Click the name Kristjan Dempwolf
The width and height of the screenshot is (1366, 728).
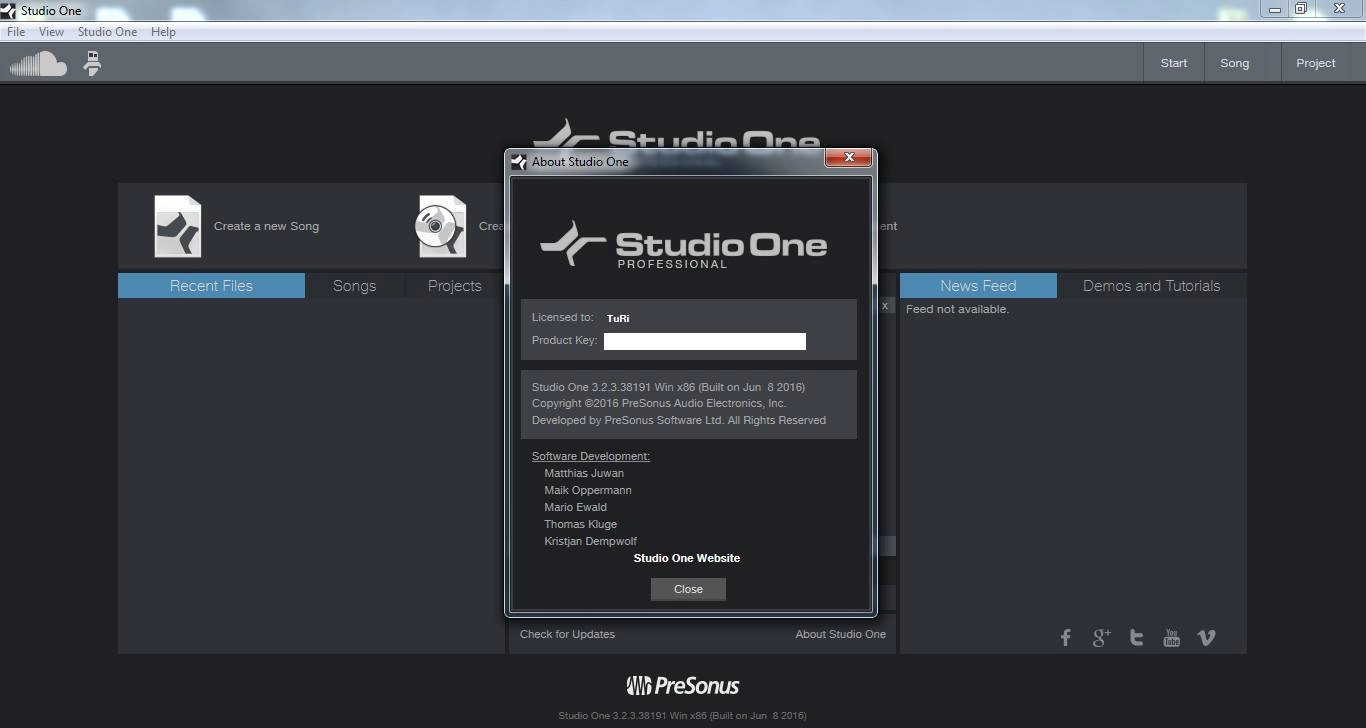click(591, 541)
